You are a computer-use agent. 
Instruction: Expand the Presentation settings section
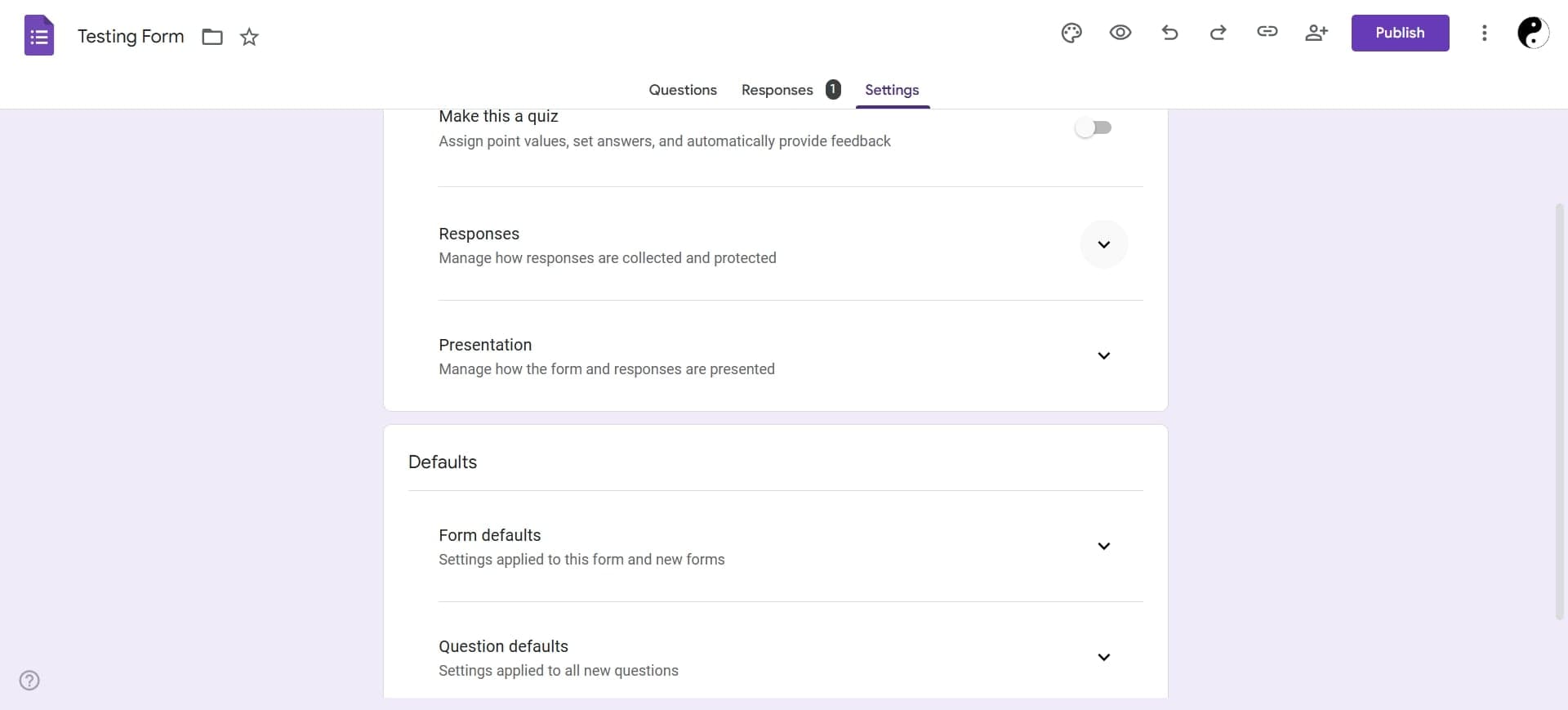pos(1103,356)
